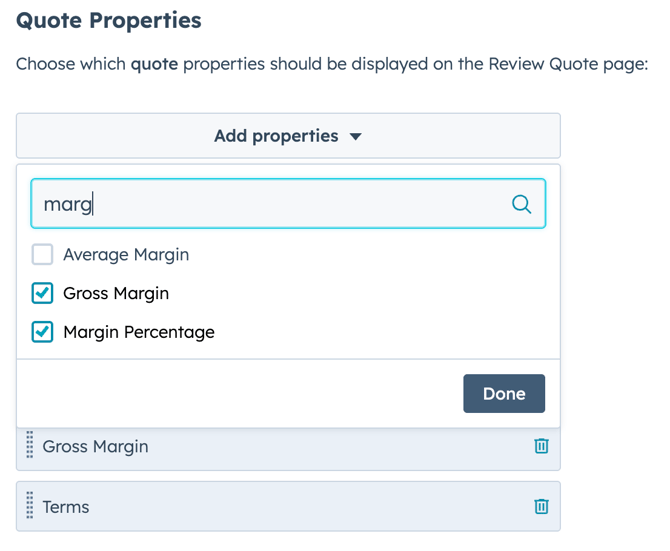Grab the Gross Margin drag handle
Screen dimensions: 670x551
30,446
